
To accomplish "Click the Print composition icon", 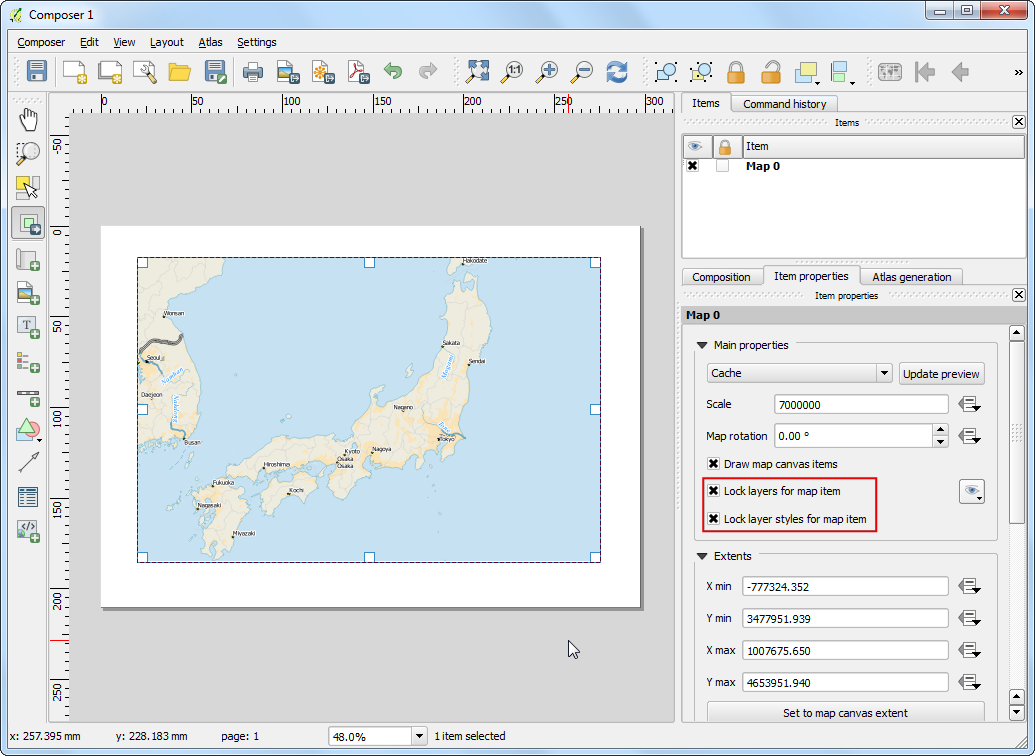I will 253,71.
